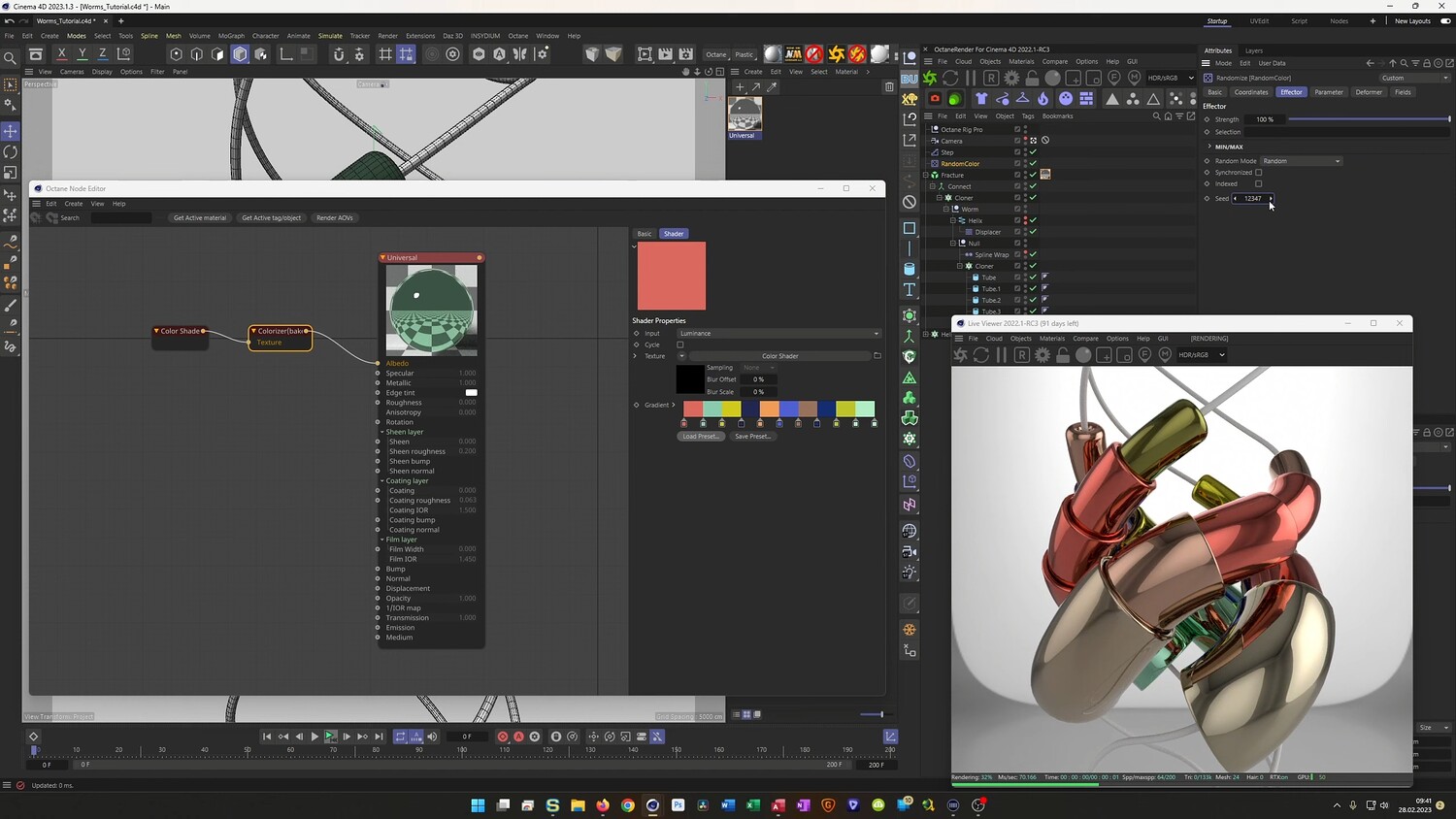
Task: Expand the MIN/MAX section
Action: click(1209, 147)
